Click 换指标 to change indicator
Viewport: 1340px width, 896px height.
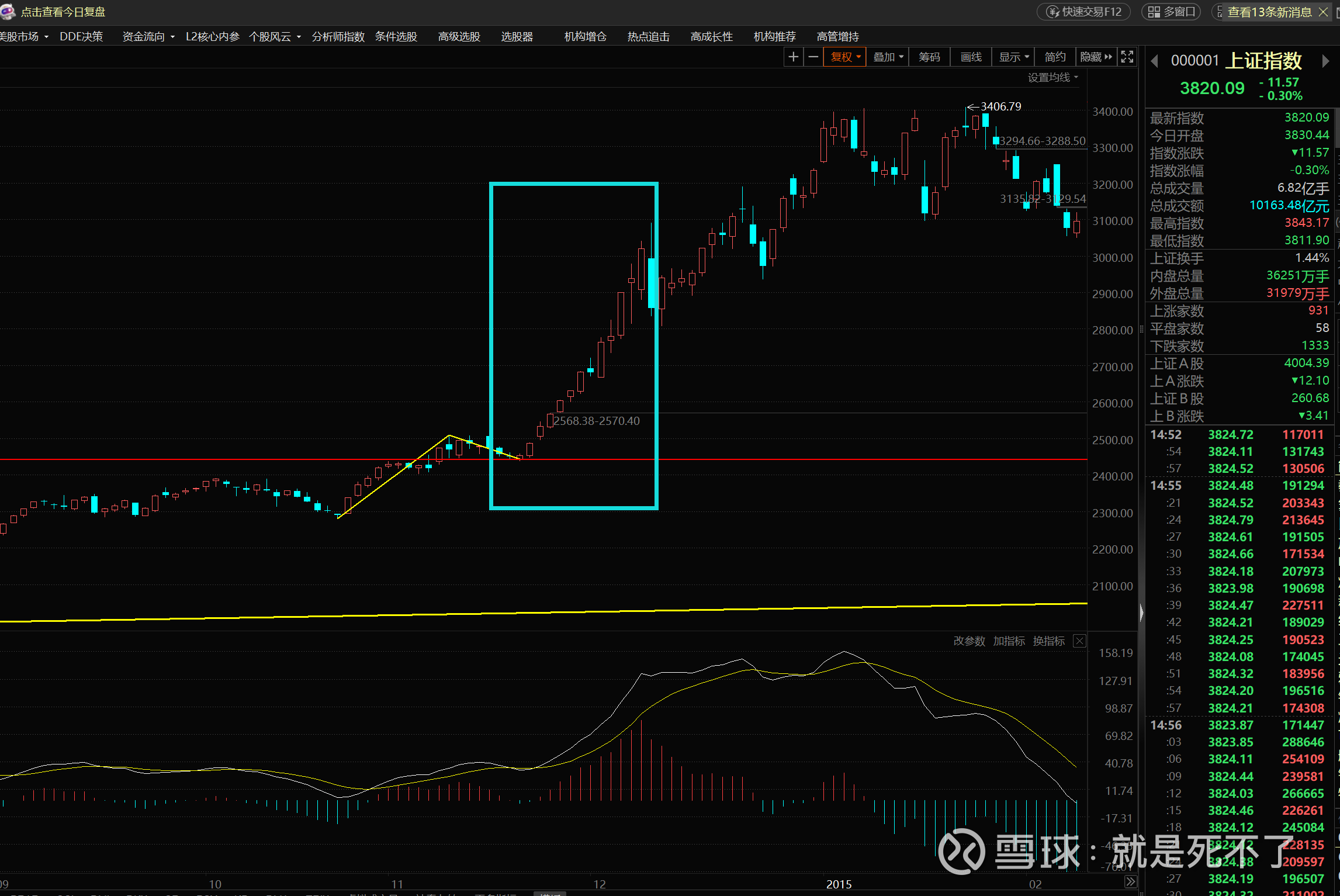pyautogui.click(x=1048, y=641)
